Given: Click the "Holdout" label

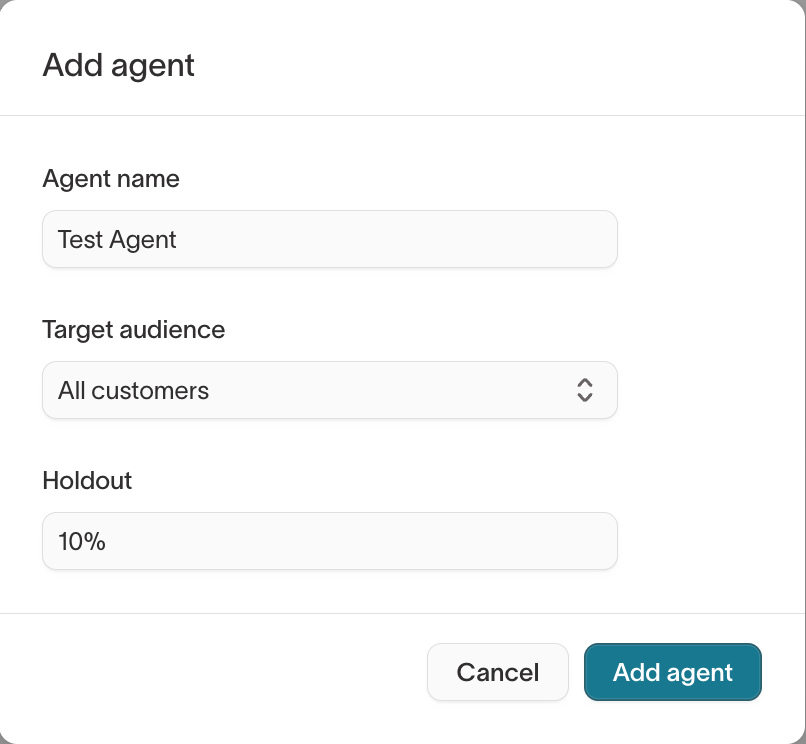Looking at the screenshot, I should click(87, 481).
